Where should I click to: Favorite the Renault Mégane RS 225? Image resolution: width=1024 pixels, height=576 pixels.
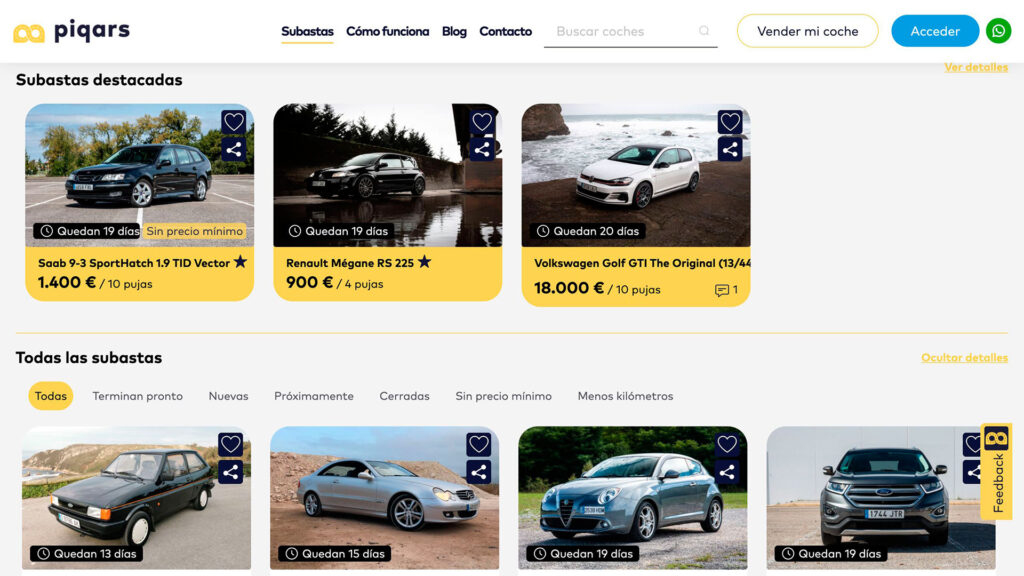tap(482, 121)
